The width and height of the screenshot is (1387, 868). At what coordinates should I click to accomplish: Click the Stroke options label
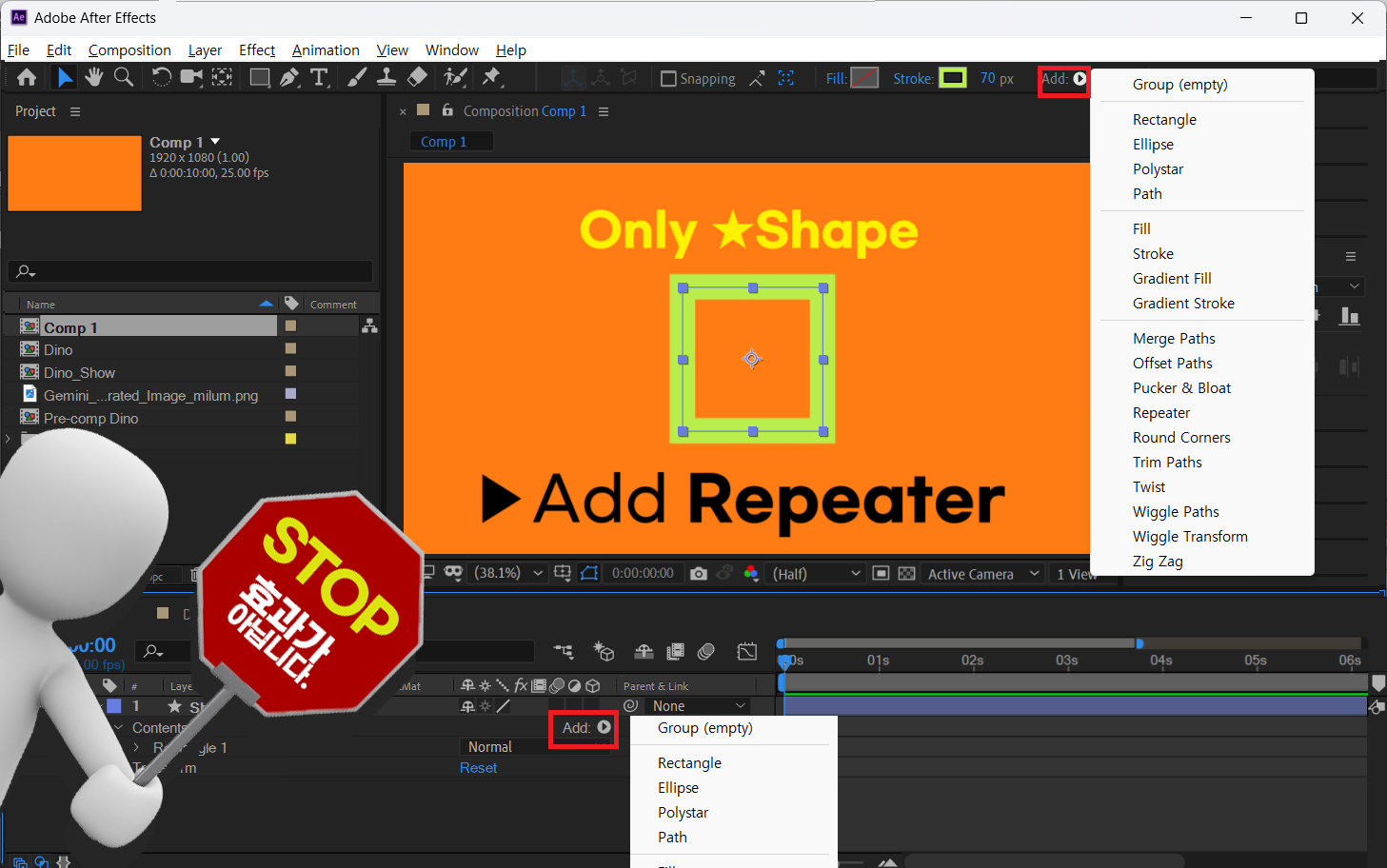coord(914,79)
